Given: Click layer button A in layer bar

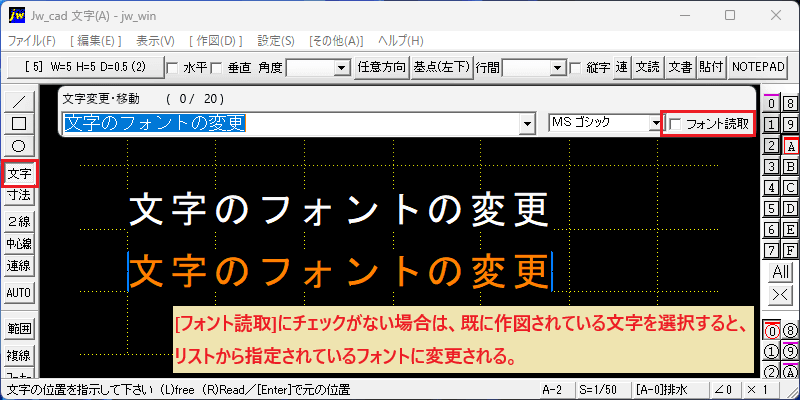Looking at the screenshot, I should (790, 146).
